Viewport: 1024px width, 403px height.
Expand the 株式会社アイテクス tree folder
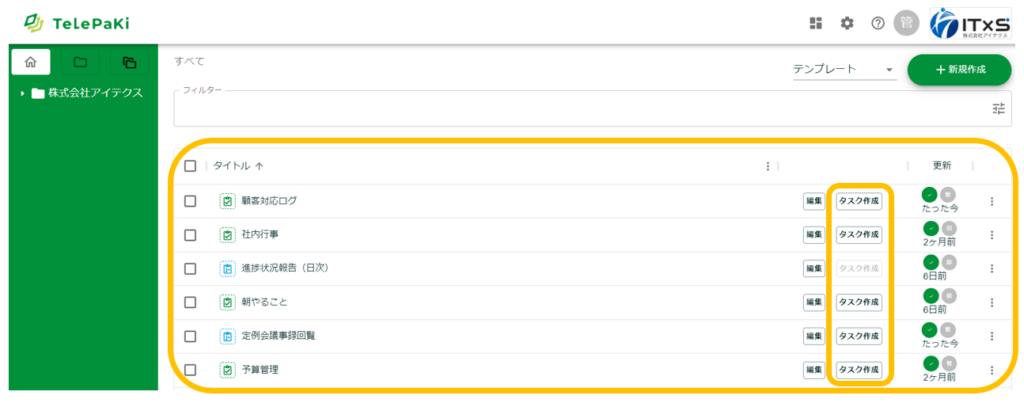[x=23, y=94]
